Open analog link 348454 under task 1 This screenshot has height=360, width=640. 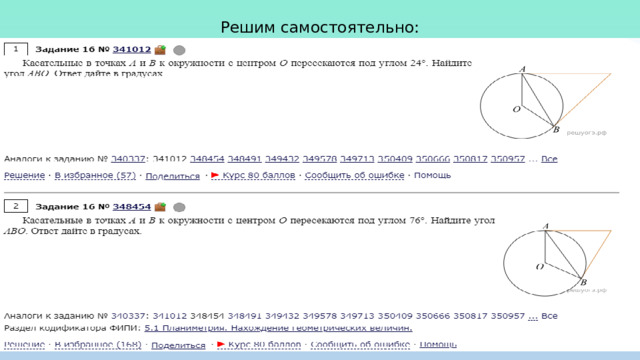pyautogui.click(x=207, y=159)
